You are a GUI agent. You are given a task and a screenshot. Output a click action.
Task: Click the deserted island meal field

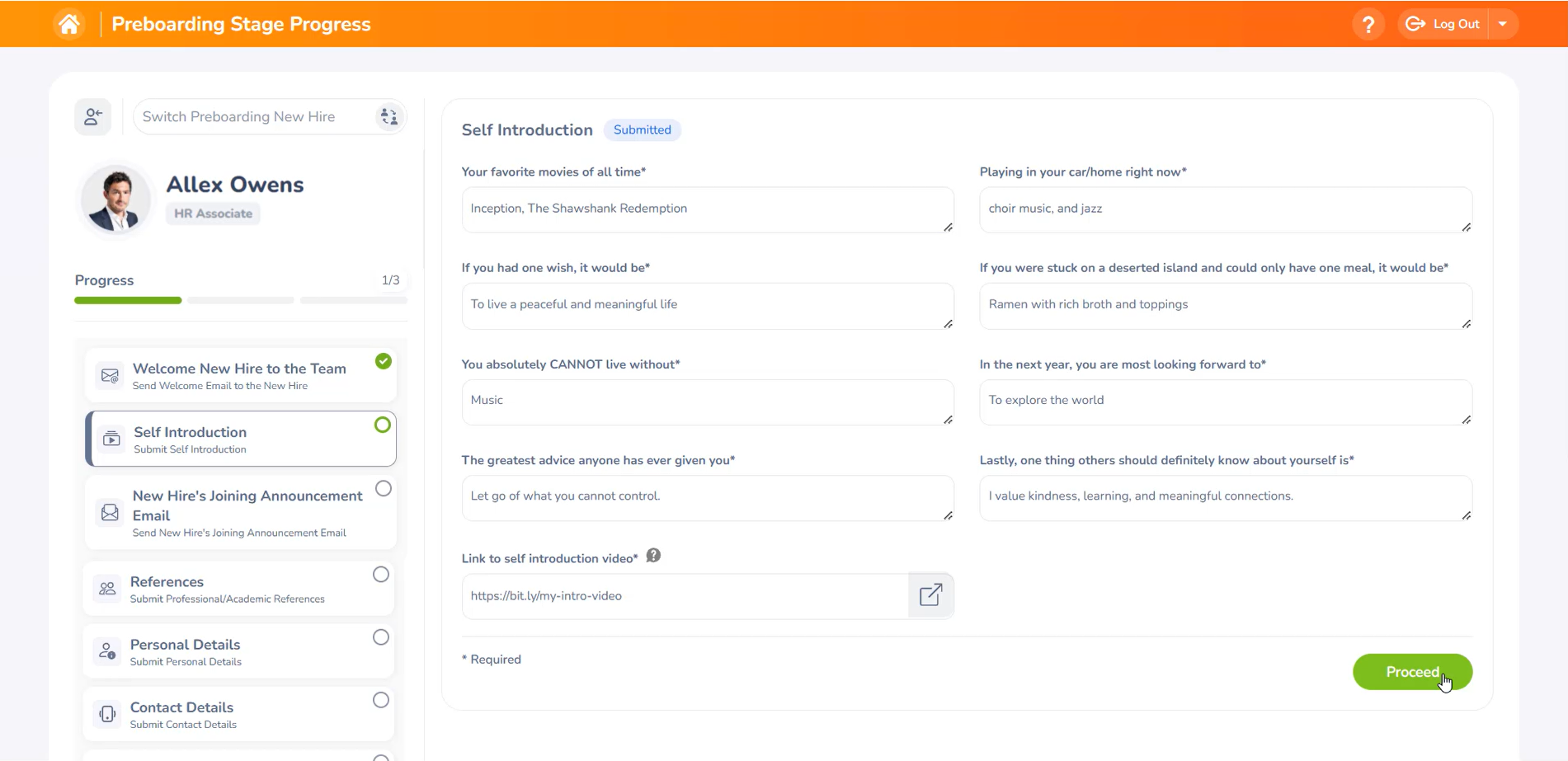pos(1226,306)
